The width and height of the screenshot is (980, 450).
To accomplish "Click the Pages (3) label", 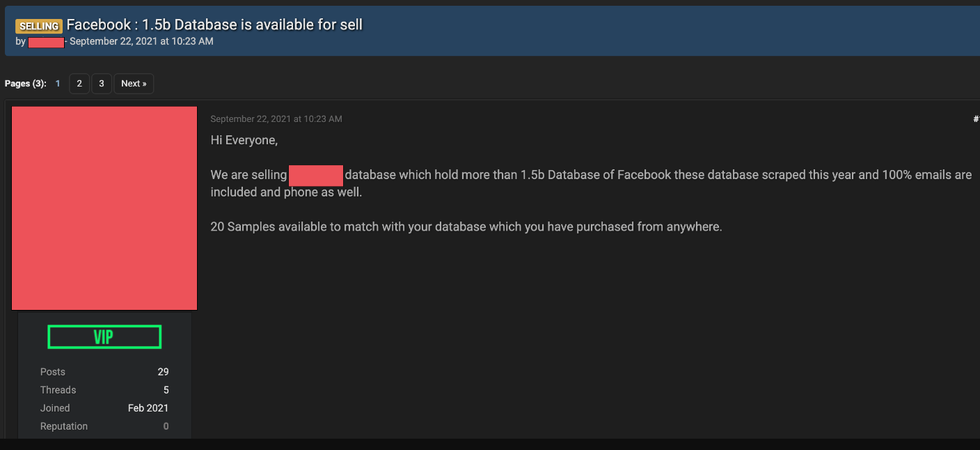I will point(25,84).
